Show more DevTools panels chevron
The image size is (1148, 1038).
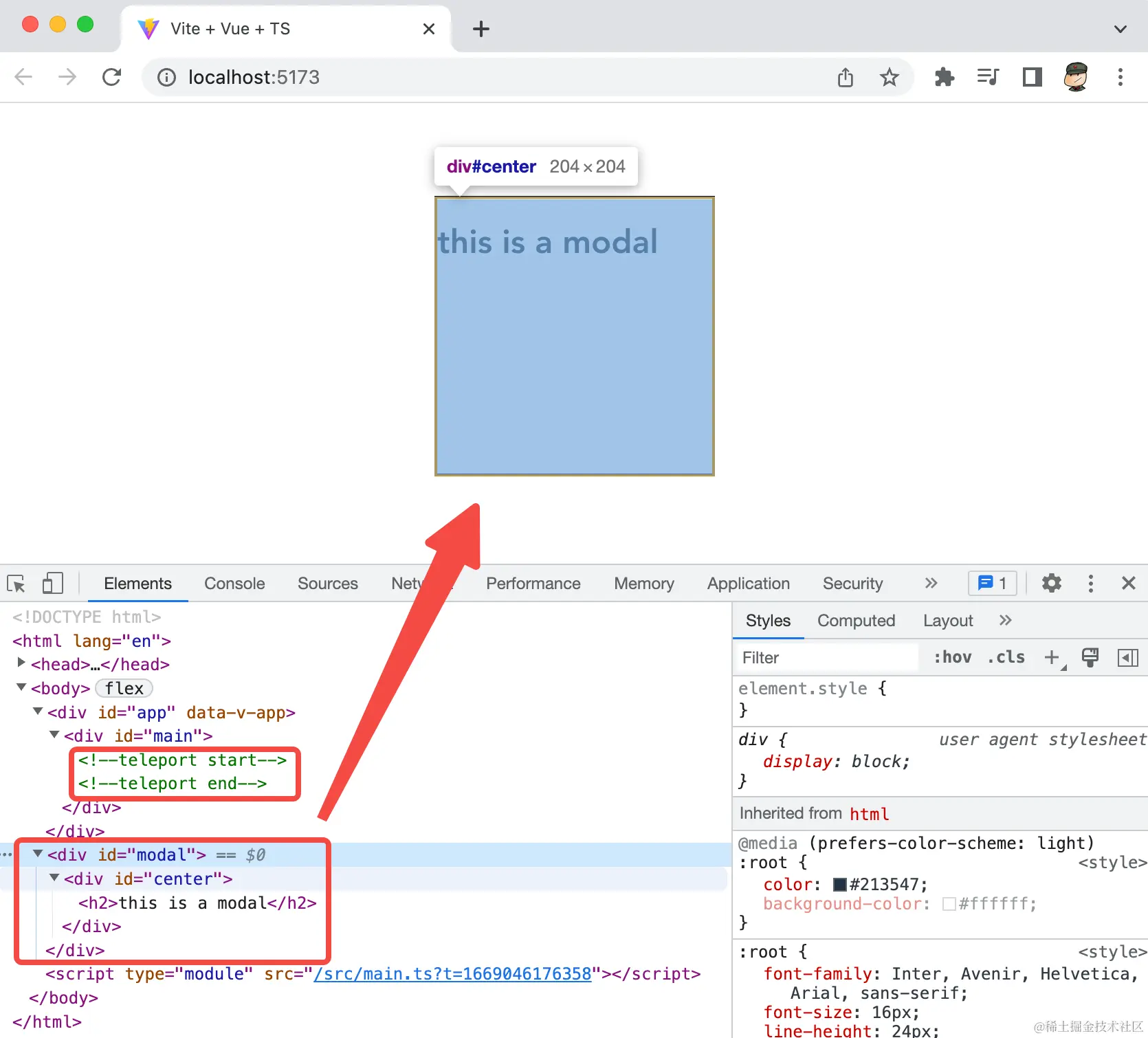point(931,583)
